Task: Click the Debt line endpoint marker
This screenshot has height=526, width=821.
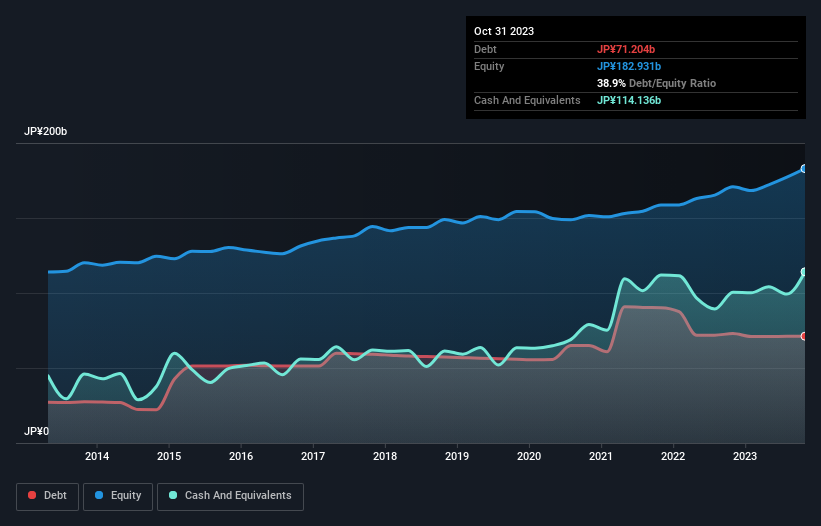Action: tap(803, 336)
